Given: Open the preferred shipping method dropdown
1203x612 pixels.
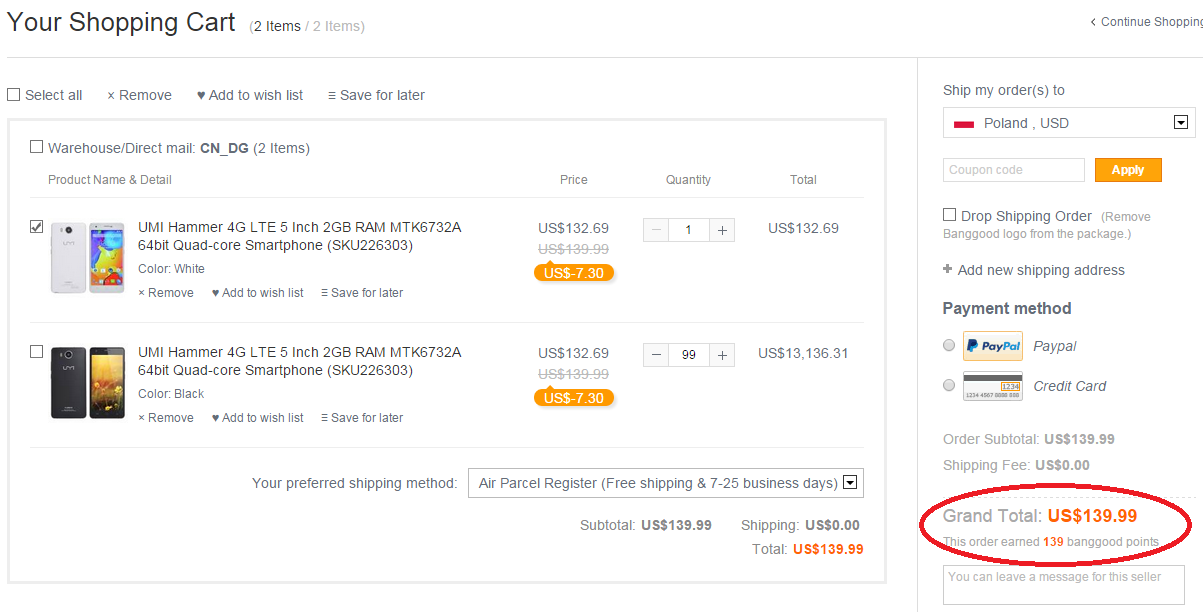Looking at the screenshot, I should pyautogui.click(x=666, y=483).
